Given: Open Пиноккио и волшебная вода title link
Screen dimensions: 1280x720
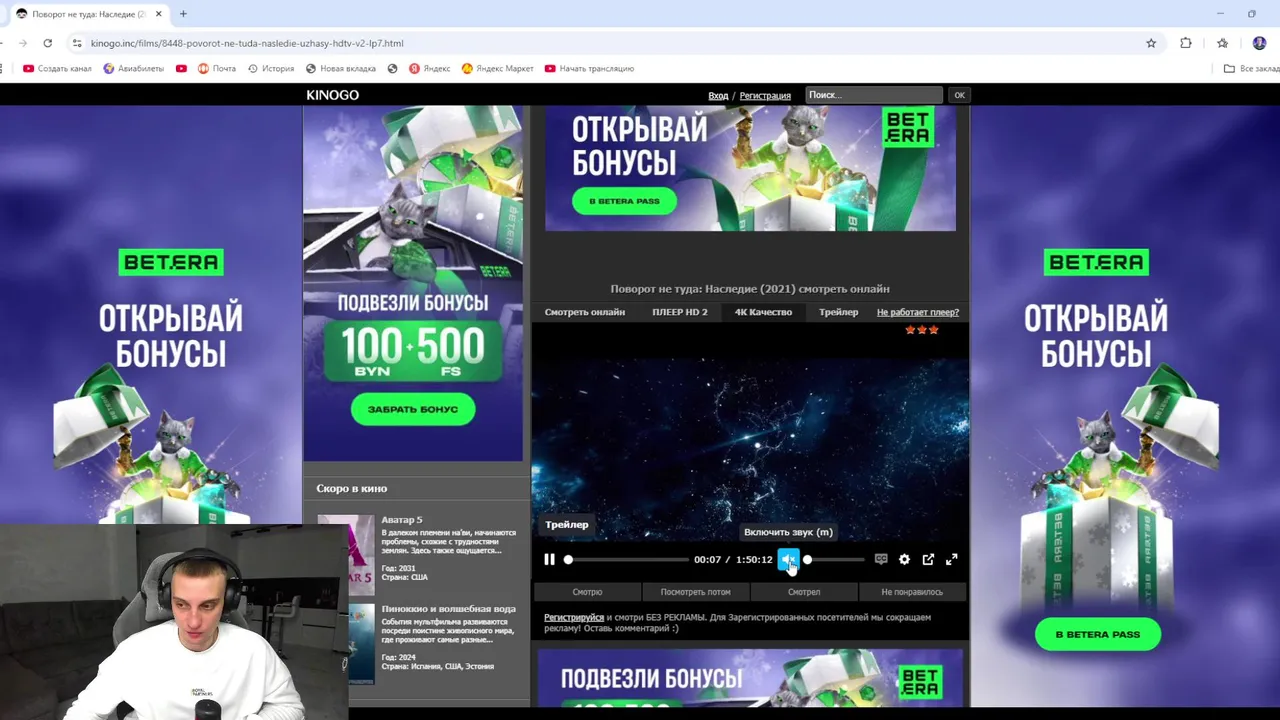Looking at the screenshot, I should [x=448, y=608].
